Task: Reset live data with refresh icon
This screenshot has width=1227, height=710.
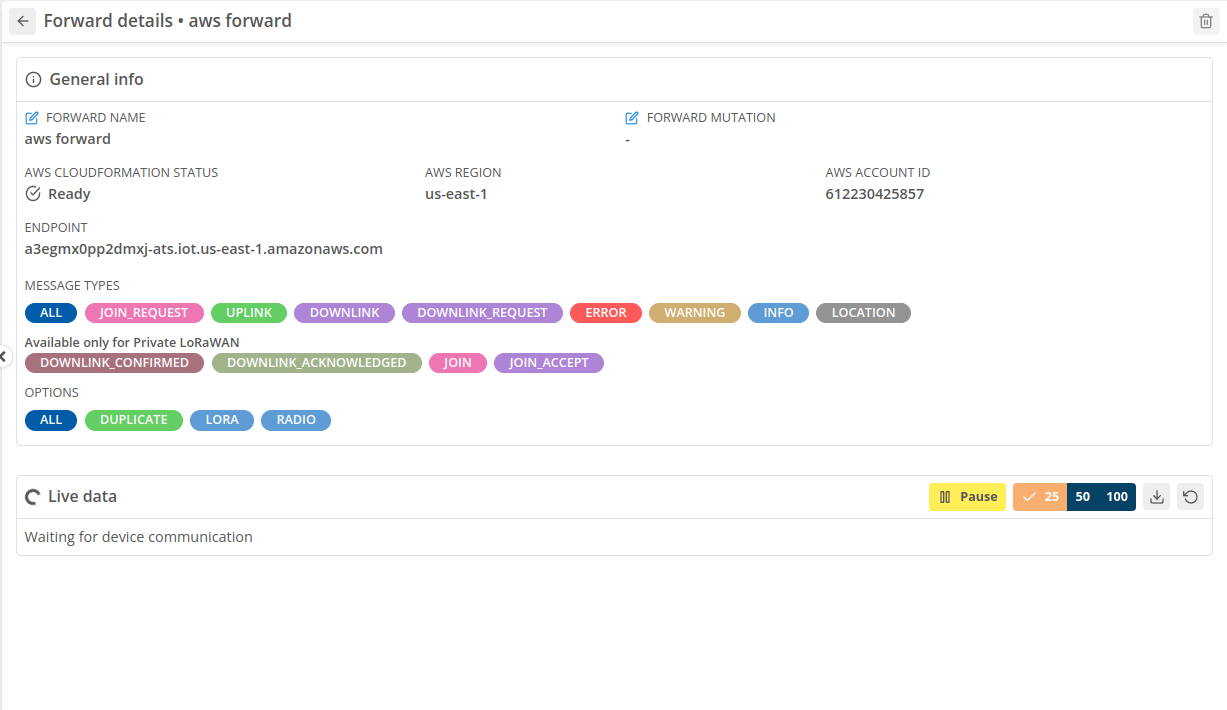Action: 1190,497
